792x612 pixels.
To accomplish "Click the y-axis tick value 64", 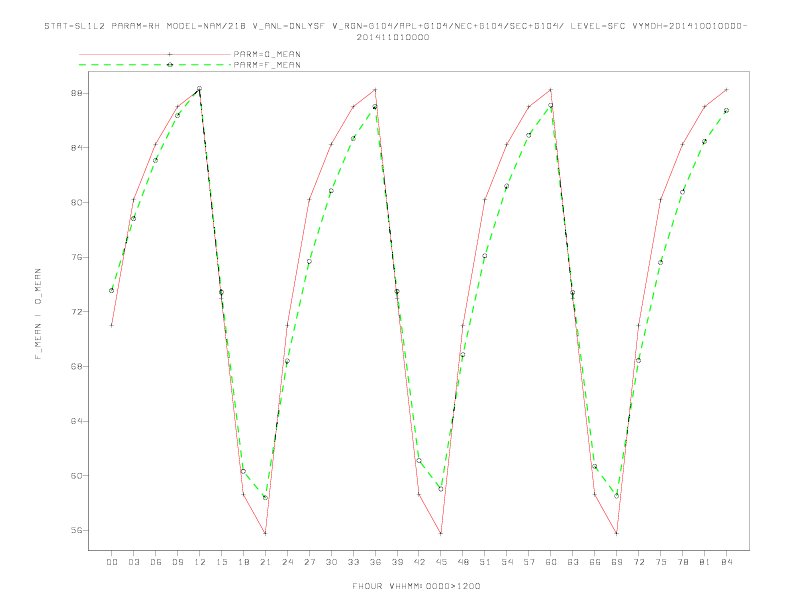I will [76, 421].
